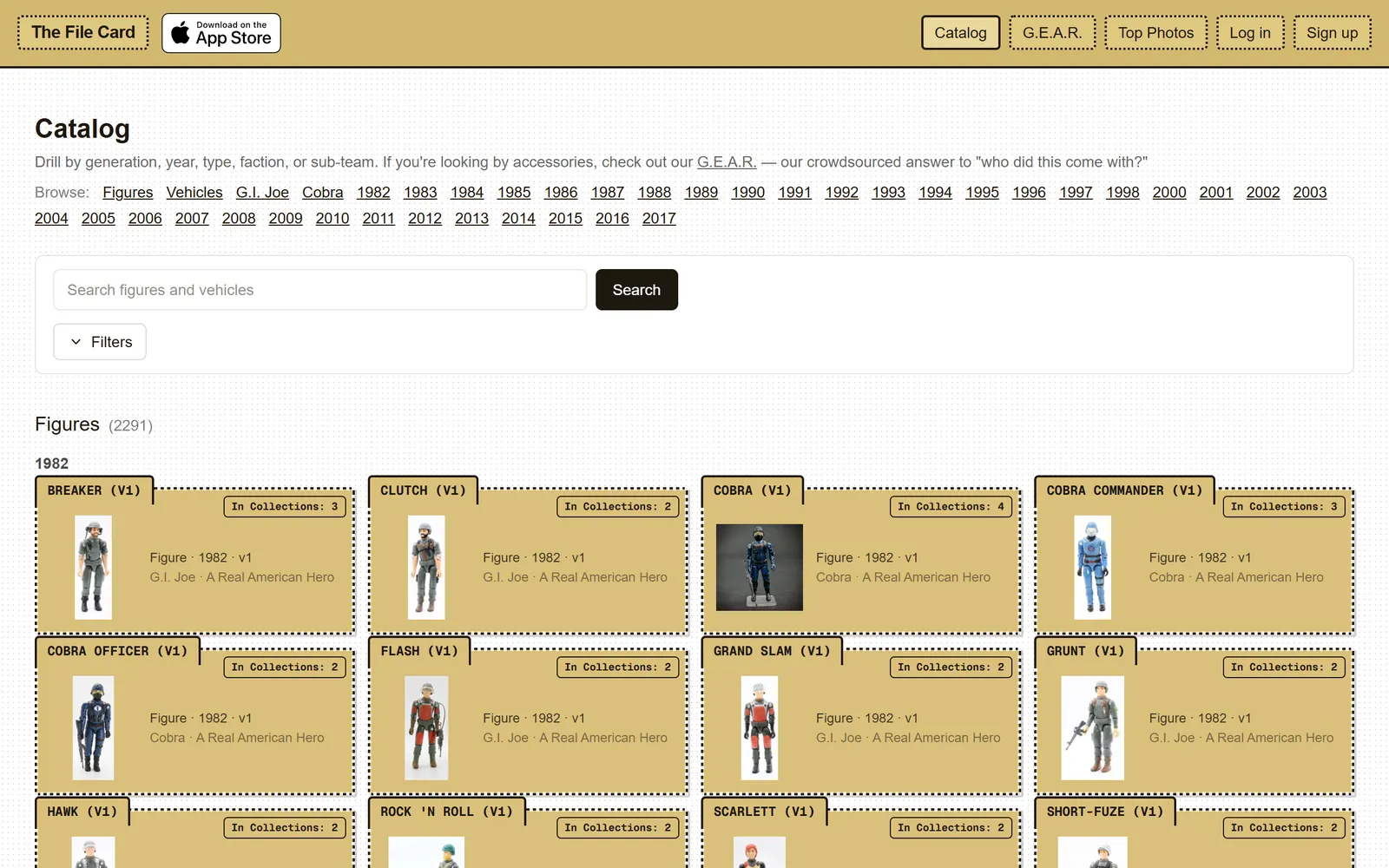
Task: Browse year 1998 link
Action: (1122, 193)
